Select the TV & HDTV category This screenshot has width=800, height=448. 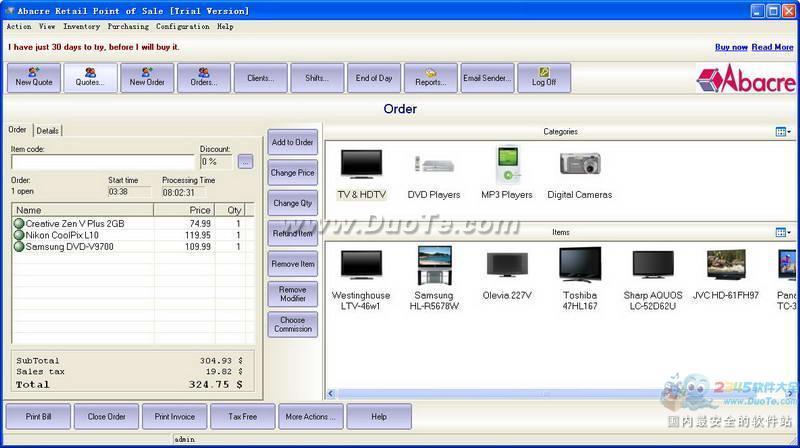[361, 173]
